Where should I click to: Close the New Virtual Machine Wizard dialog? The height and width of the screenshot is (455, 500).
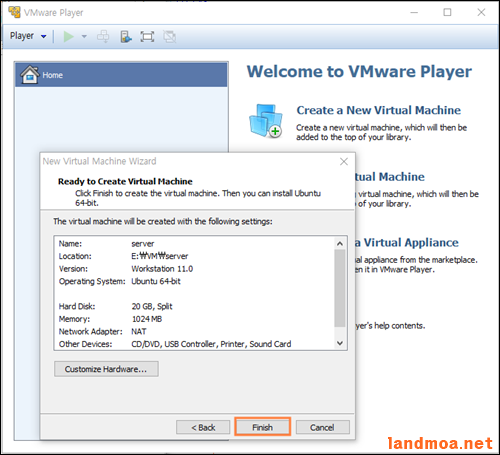coord(344,162)
